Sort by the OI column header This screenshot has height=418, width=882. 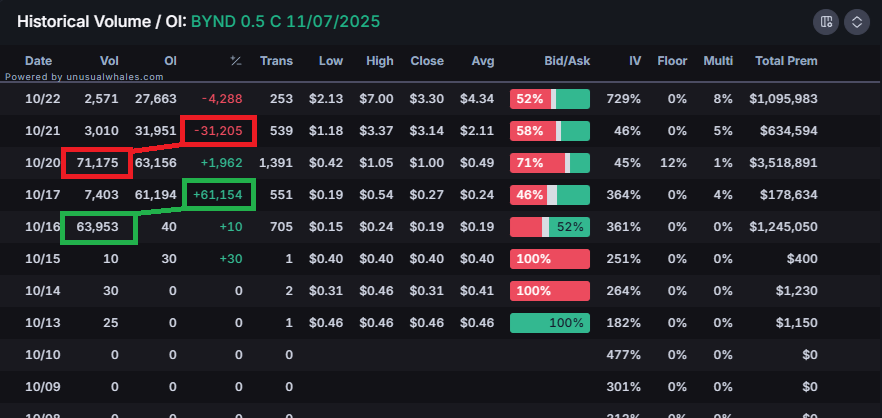[169, 61]
